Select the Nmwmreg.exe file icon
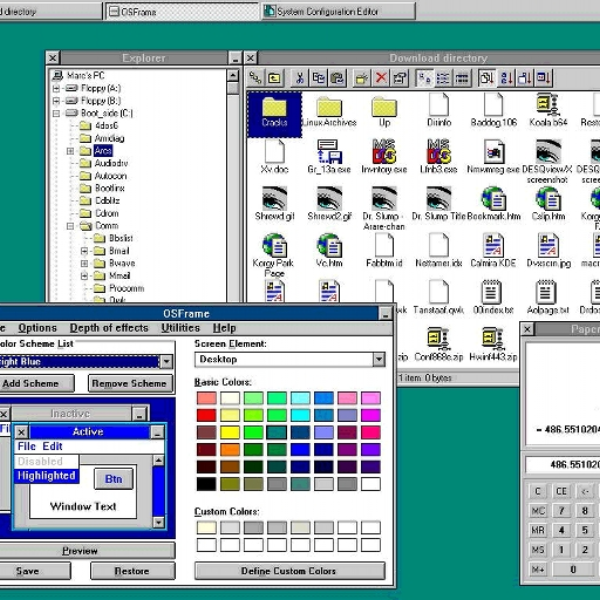The height and width of the screenshot is (600, 600). pyautogui.click(x=493, y=157)
